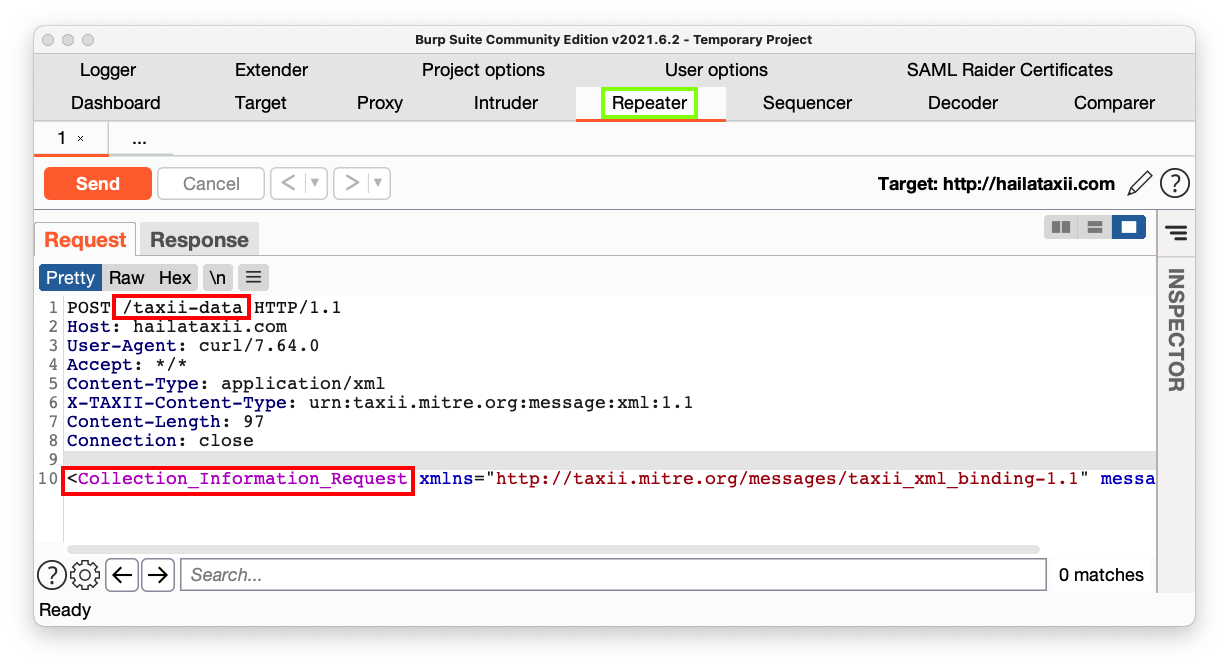Select the combined tabbed view layout
Image resolution: width=1229 pixels, height=668 pixels.
[x=1129, y=227]
